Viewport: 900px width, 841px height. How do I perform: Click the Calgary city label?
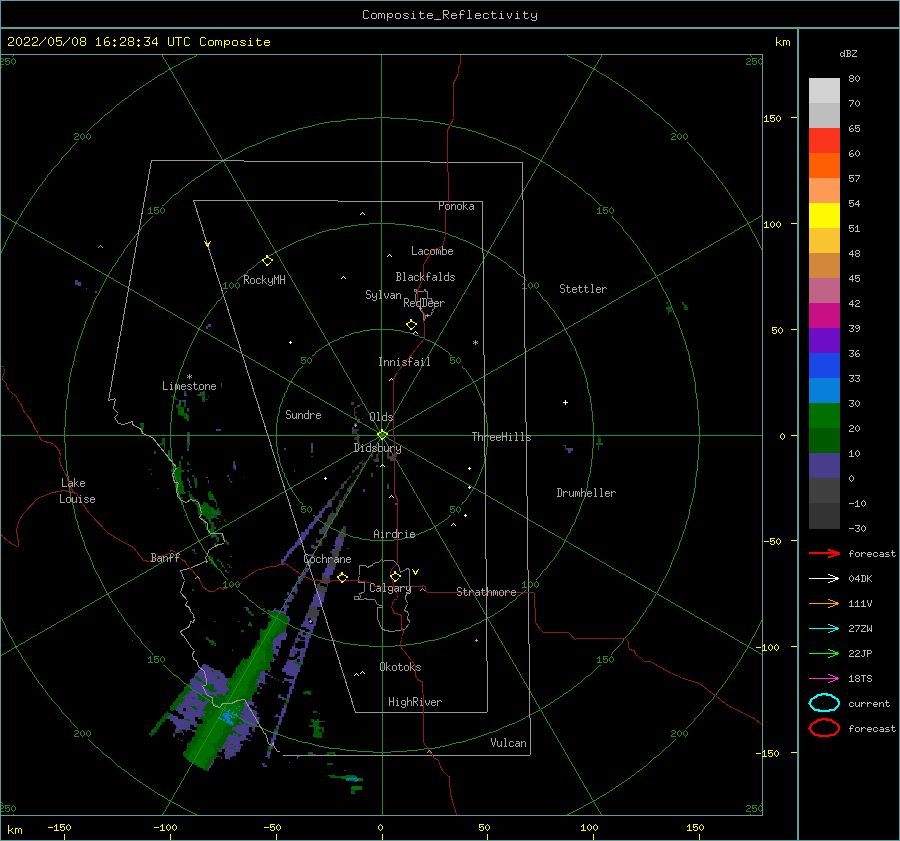click(x=390, y=588)
